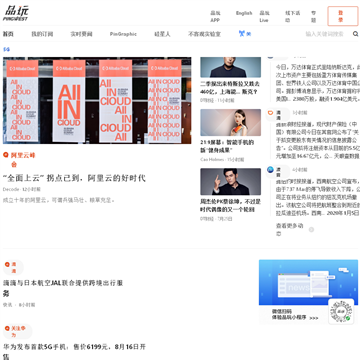Screen dimensions: 360x360
Task: Open headline 华为发布首款5G手机
Action: click(74, 352)
